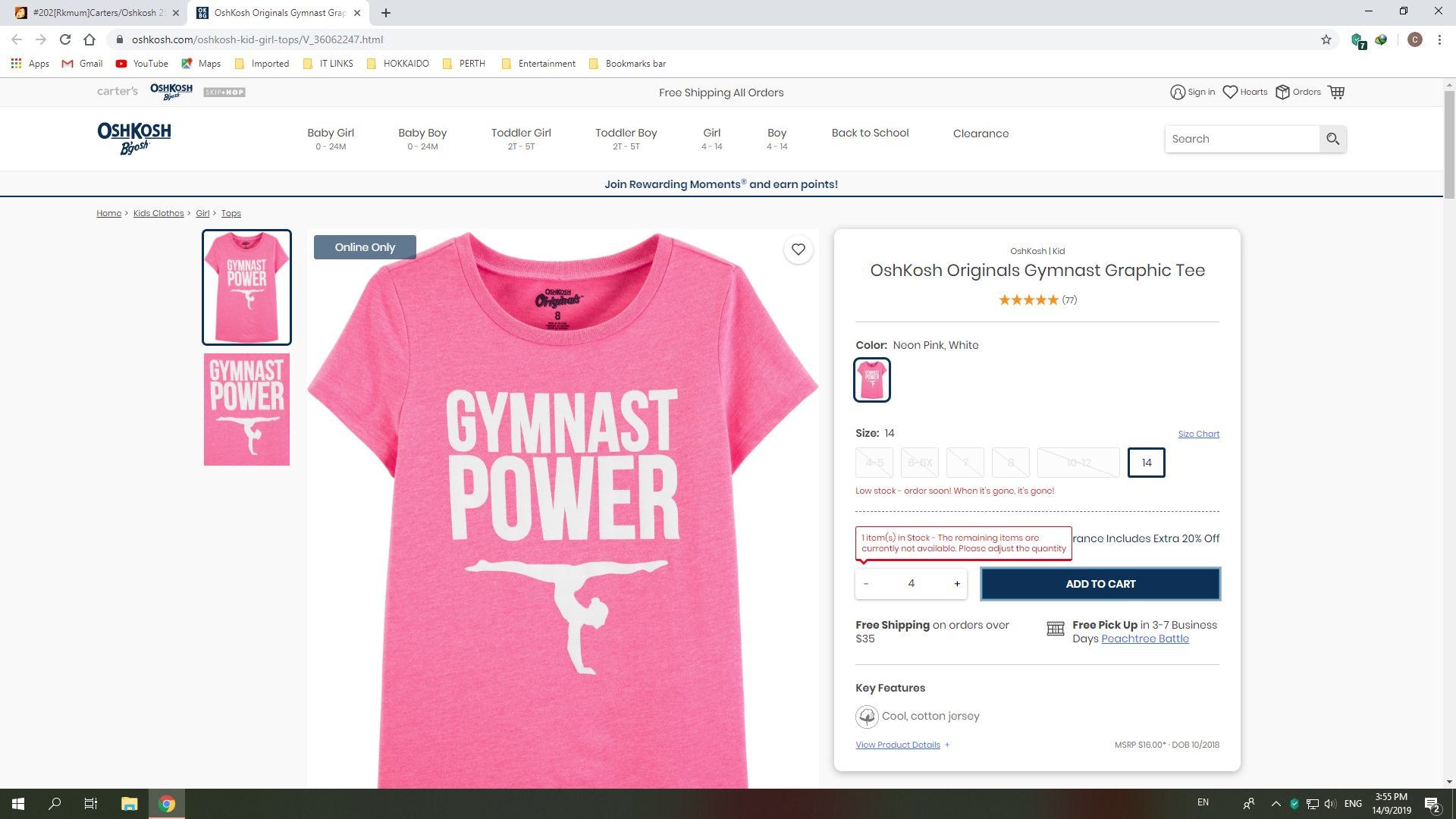Open Windows taskbar search
1456x819 pixels.
[x=55, y=804]
